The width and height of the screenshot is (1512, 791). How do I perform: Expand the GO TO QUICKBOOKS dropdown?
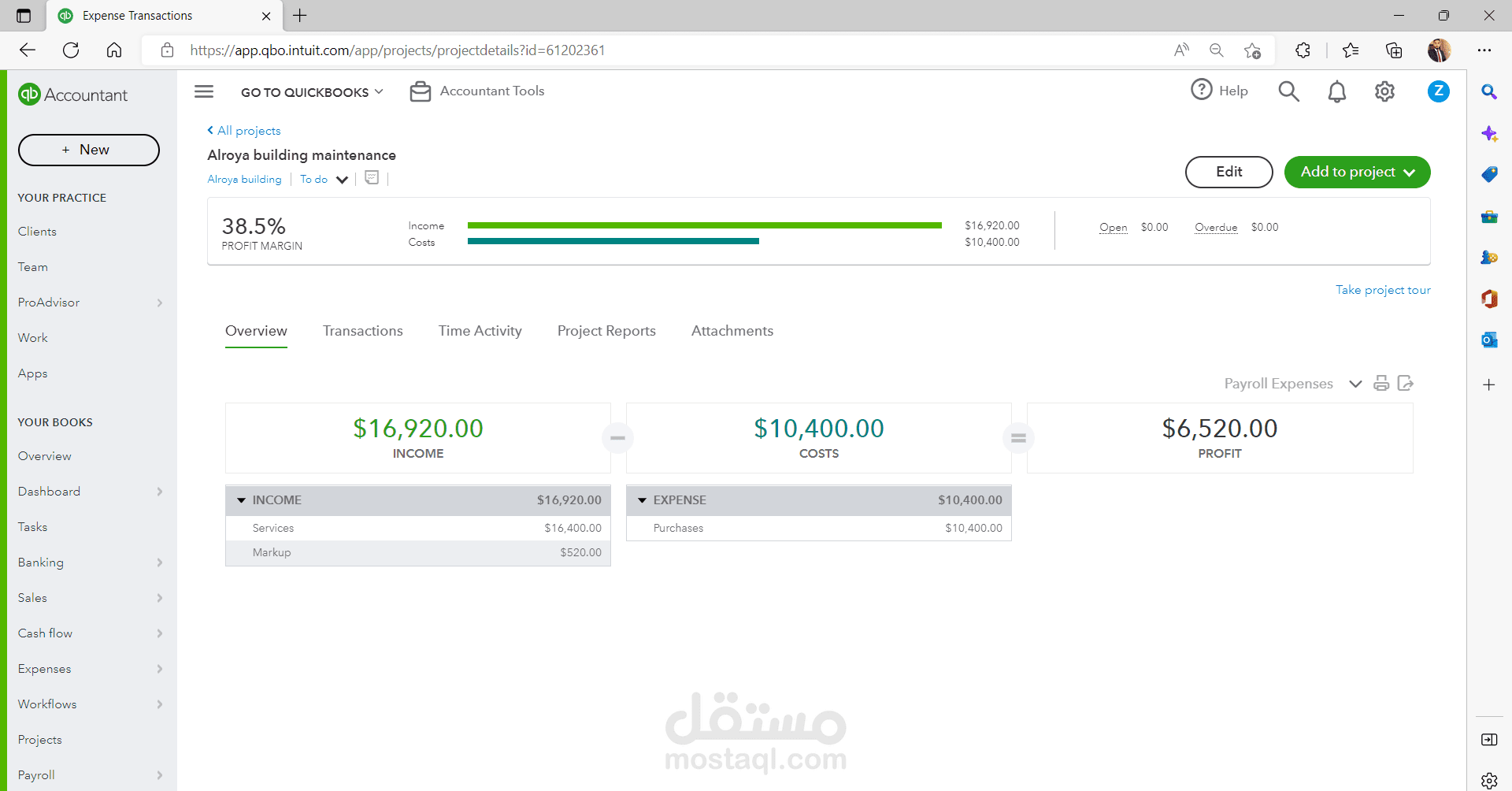[x=312, y=92]
